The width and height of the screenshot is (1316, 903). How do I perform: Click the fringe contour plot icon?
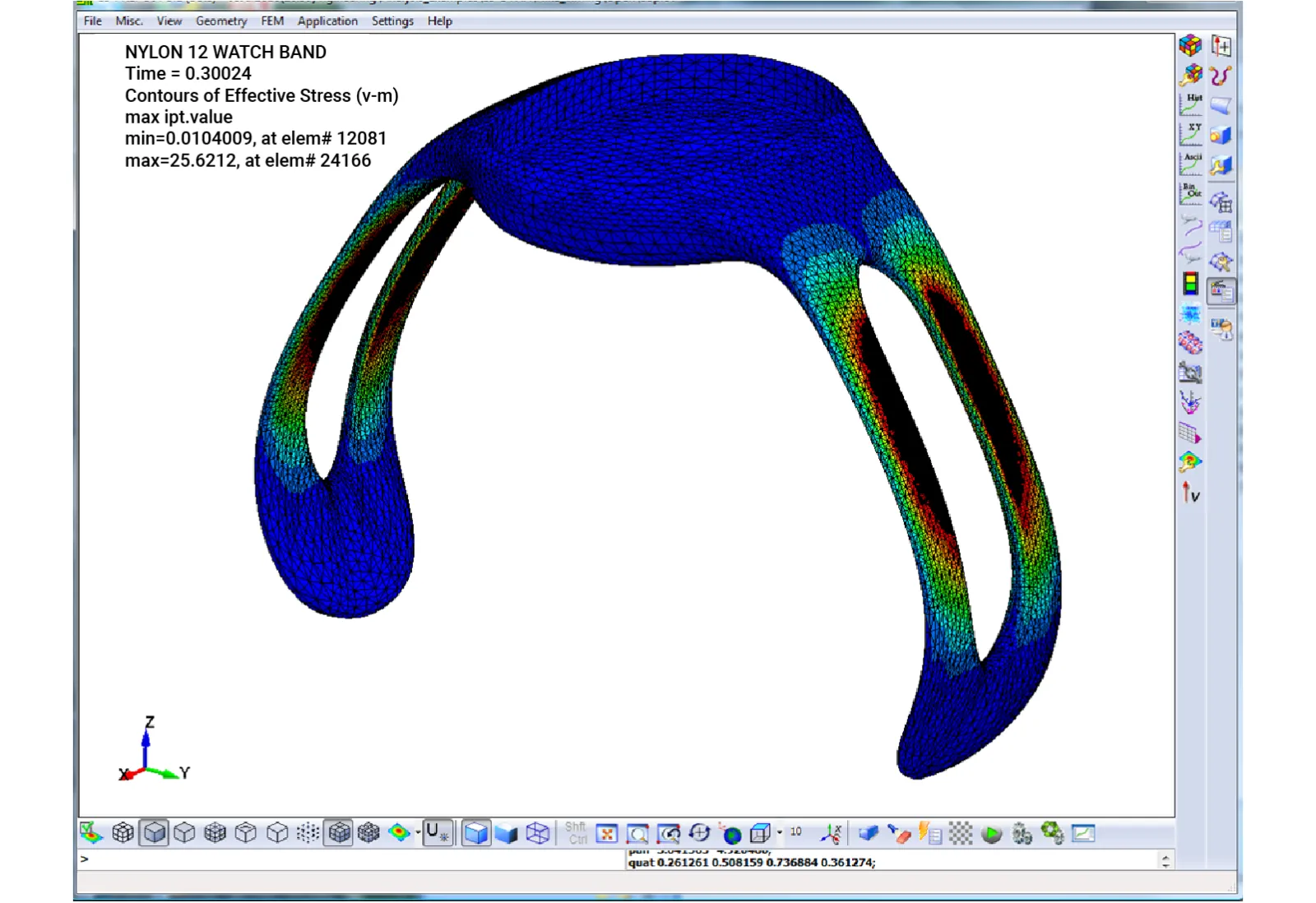(x=399, y=833)
